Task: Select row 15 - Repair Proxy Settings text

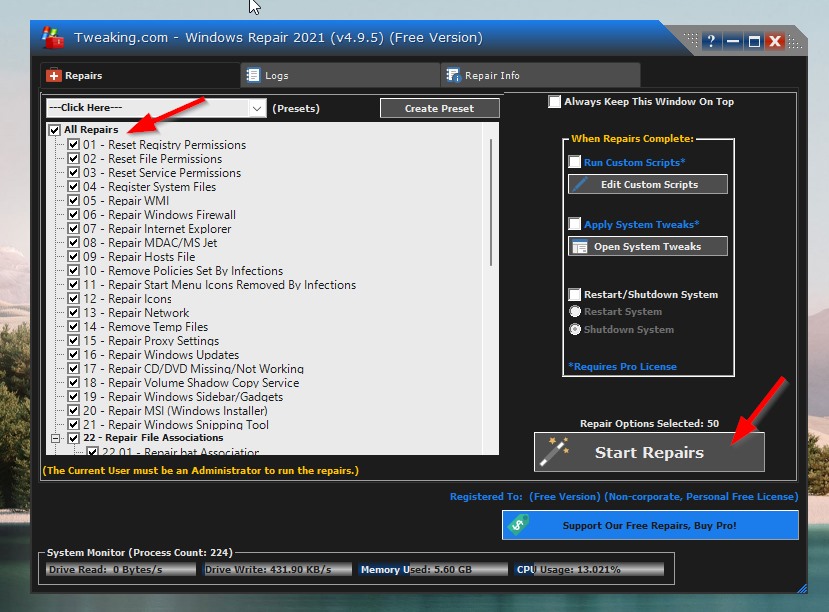Action: [151, 341]
